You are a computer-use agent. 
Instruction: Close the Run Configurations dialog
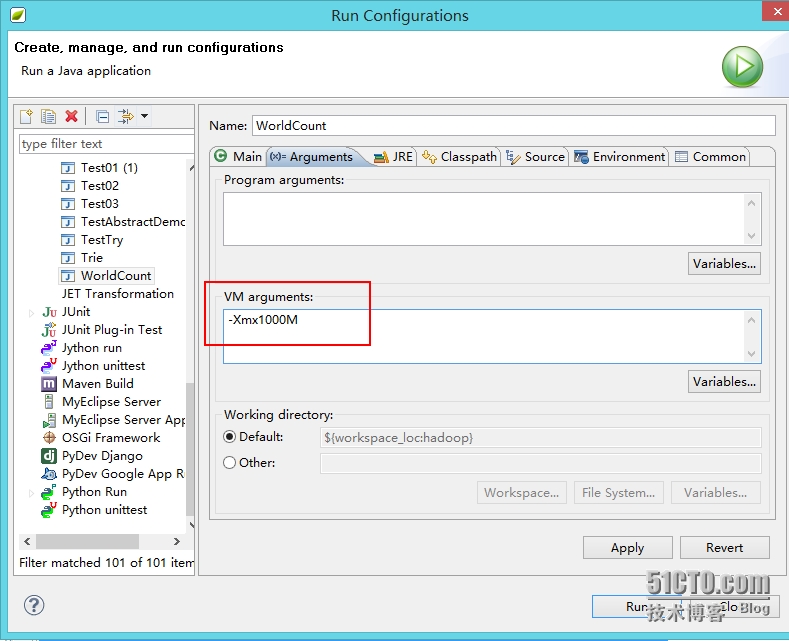tap(775, 11)
